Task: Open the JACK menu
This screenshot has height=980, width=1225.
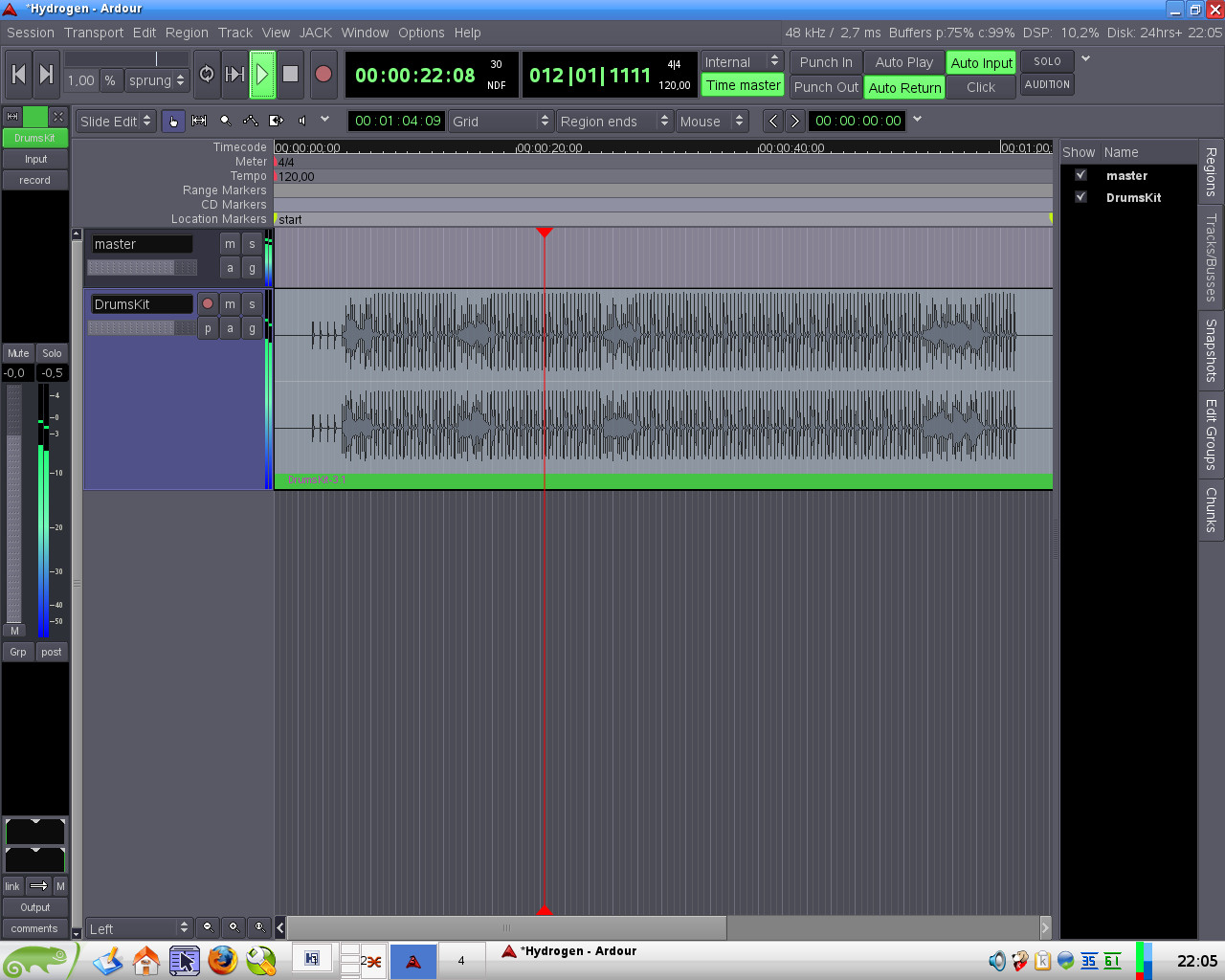Action: (x=316, y=33)
